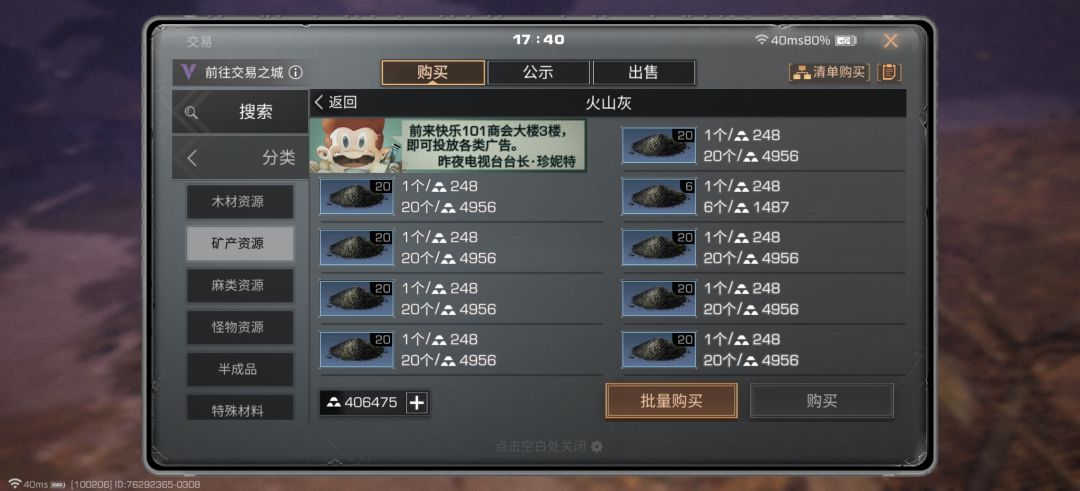Image resolution: width=1080 pixels, height=491 pixels.
Task: Click the purple V trading city icon
Action: point(187,72)
